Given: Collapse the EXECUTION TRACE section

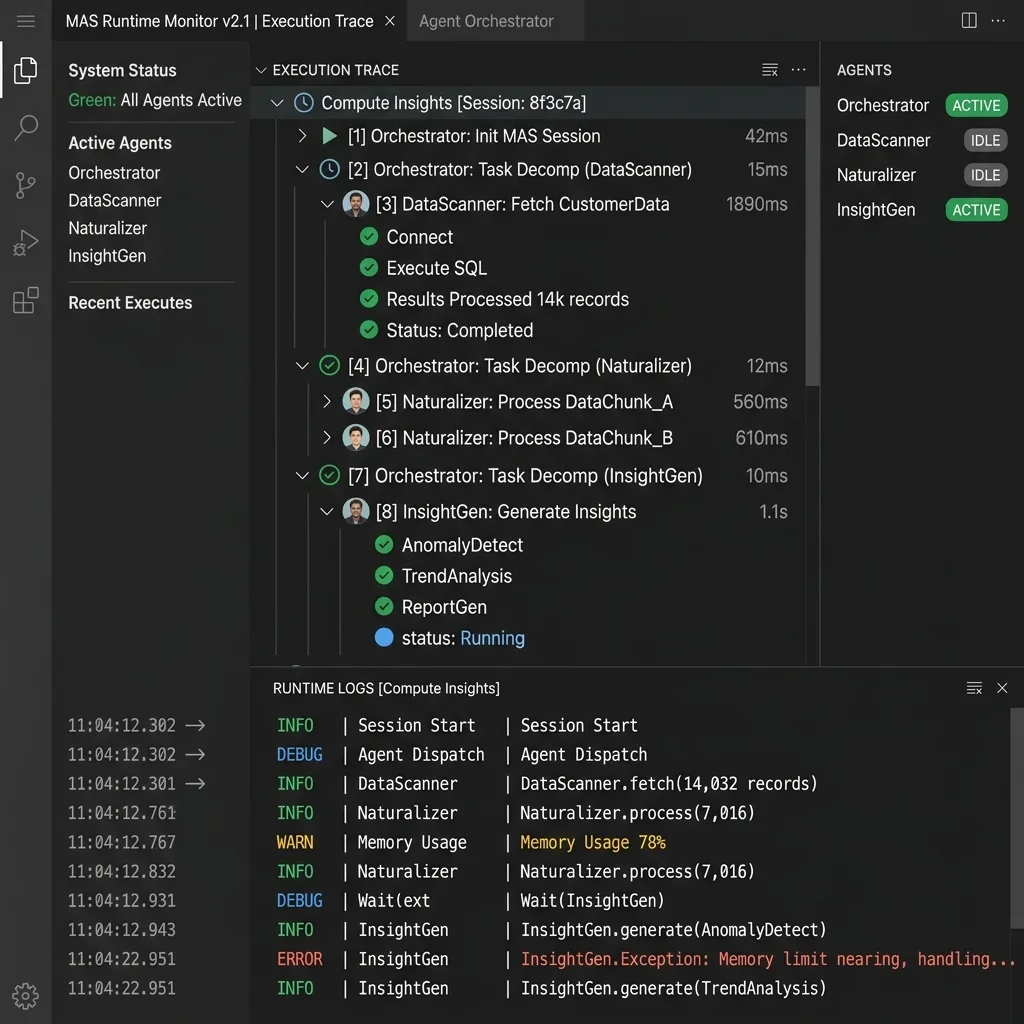Looking at the screenshot, I should click(x=261, y=70).
